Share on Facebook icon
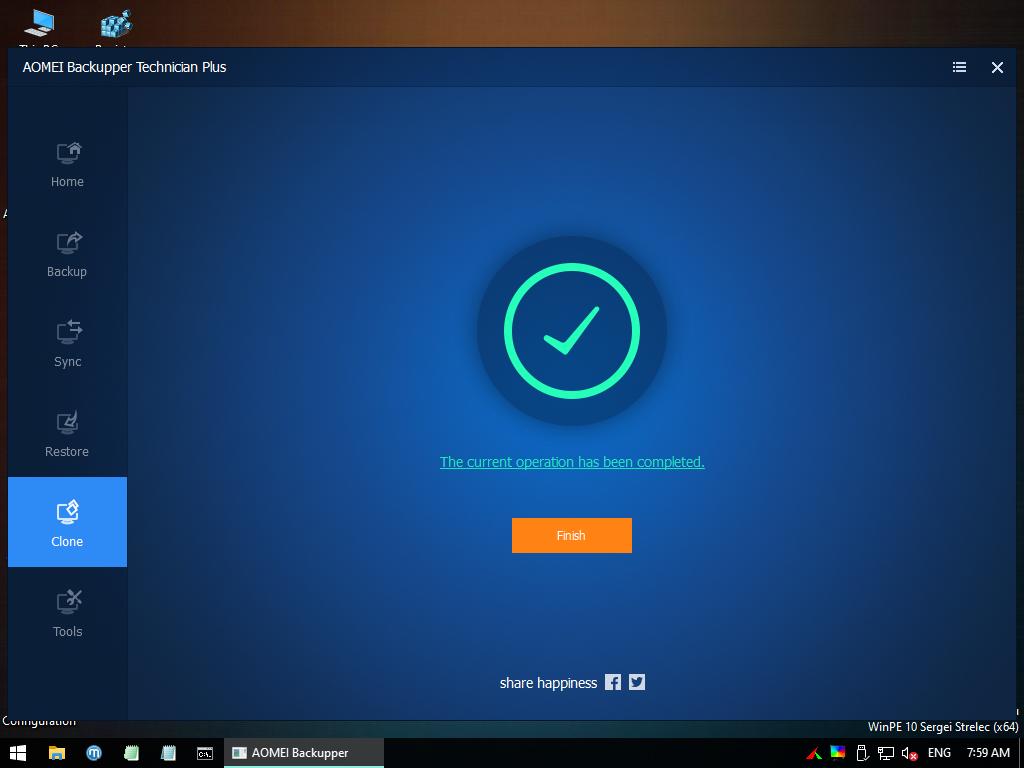This screenshot has height=768, width=1024. pyautogui.click(x=613, y=682)
